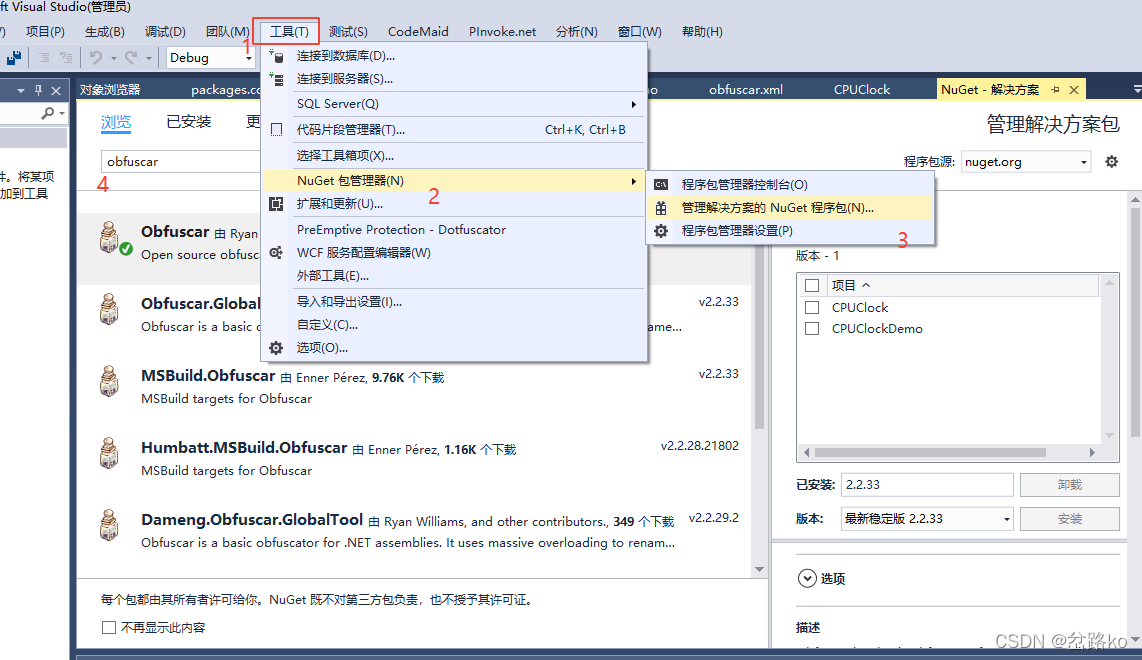The height and width of the screenshot is (660, 1142).
Task: Click the Dameng.Obfuscar.GlobalTool package icon
Action: [x=109, y=525]
